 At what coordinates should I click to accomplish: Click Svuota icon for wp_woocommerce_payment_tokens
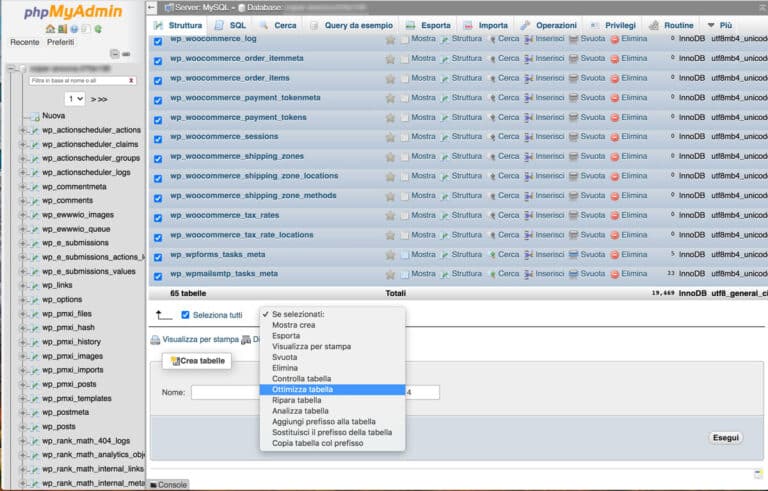click(x=574, y=118)
